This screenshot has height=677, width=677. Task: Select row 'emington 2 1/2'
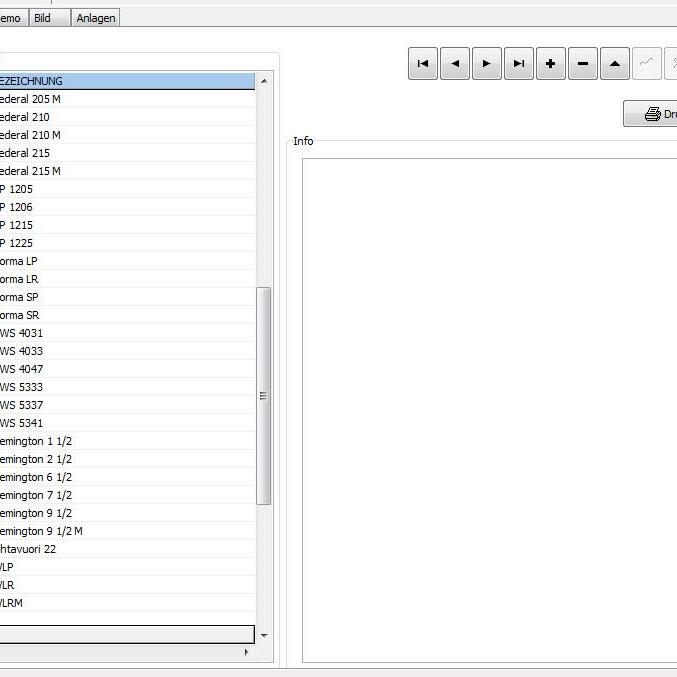127,459
